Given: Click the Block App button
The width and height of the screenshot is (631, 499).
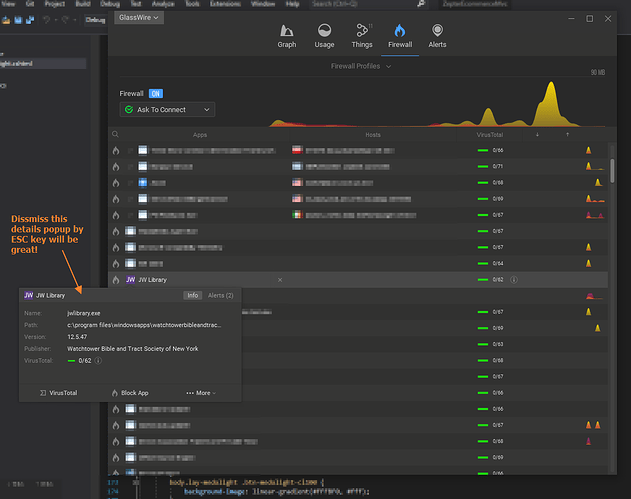Looking at the screenshot, I should click(x=130, y=393).
